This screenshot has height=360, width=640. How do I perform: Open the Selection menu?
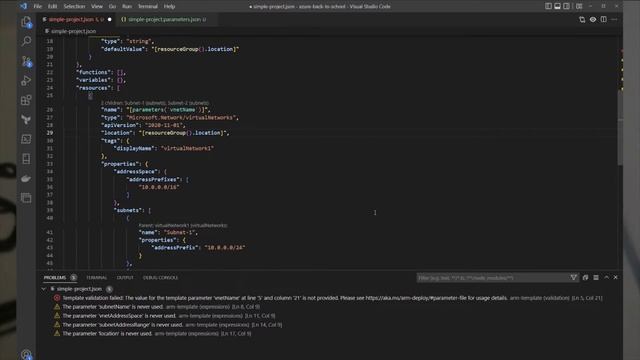[74, 6]
